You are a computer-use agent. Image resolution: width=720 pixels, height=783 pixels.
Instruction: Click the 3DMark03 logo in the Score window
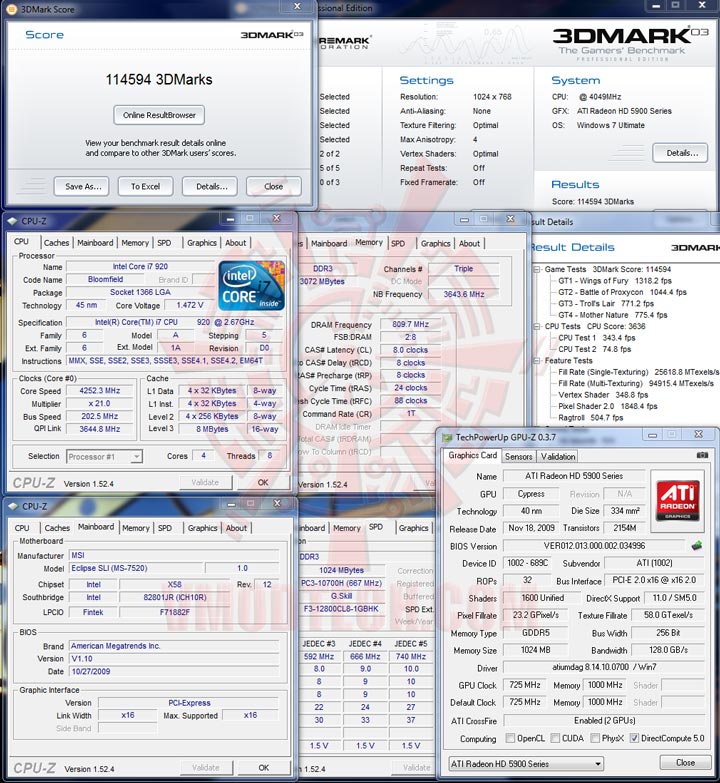point(271,34)
